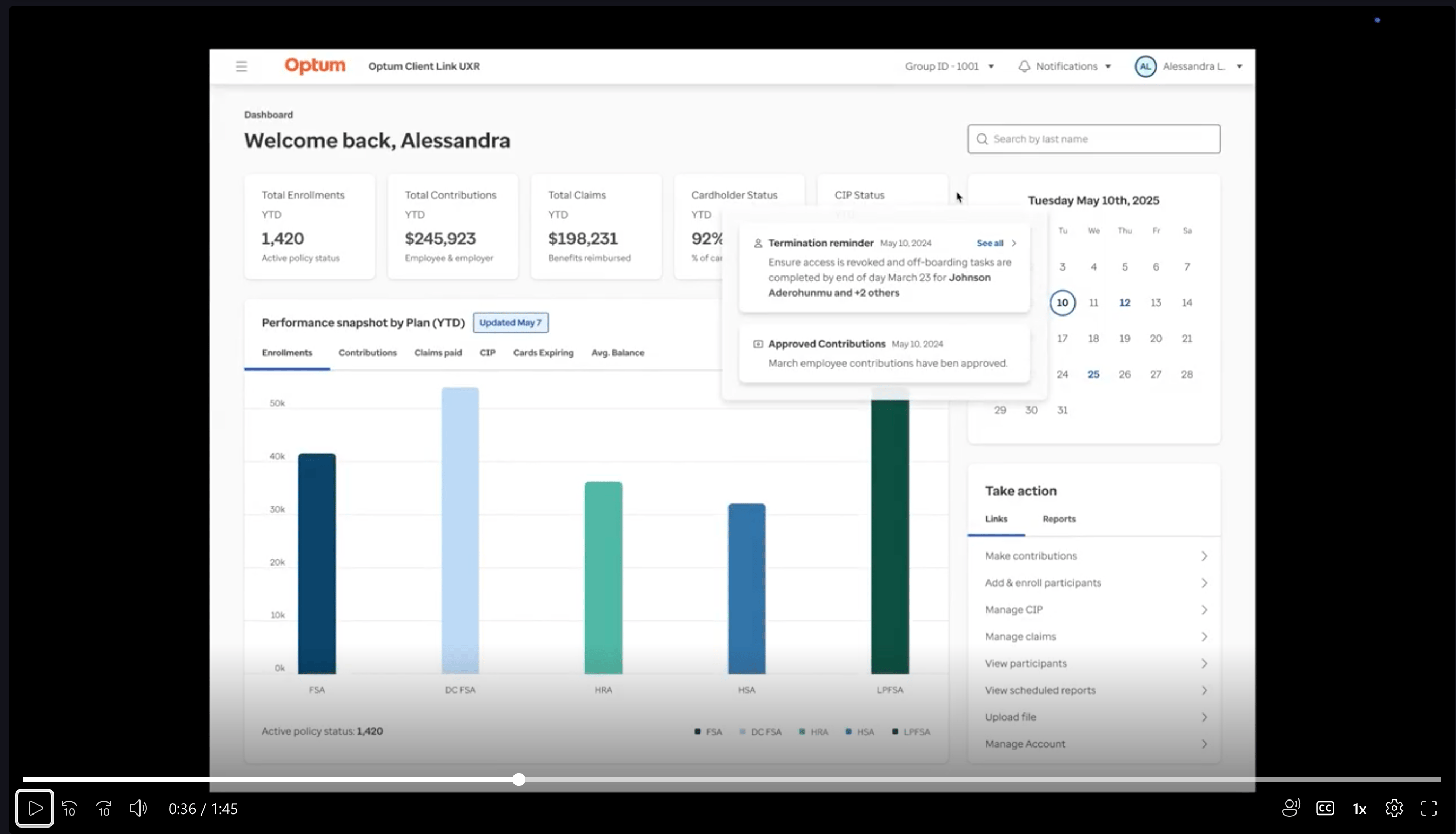1456x834 pixels.
Task: Open the Reports tab in Take action
Action: (x=1058, y=519)
